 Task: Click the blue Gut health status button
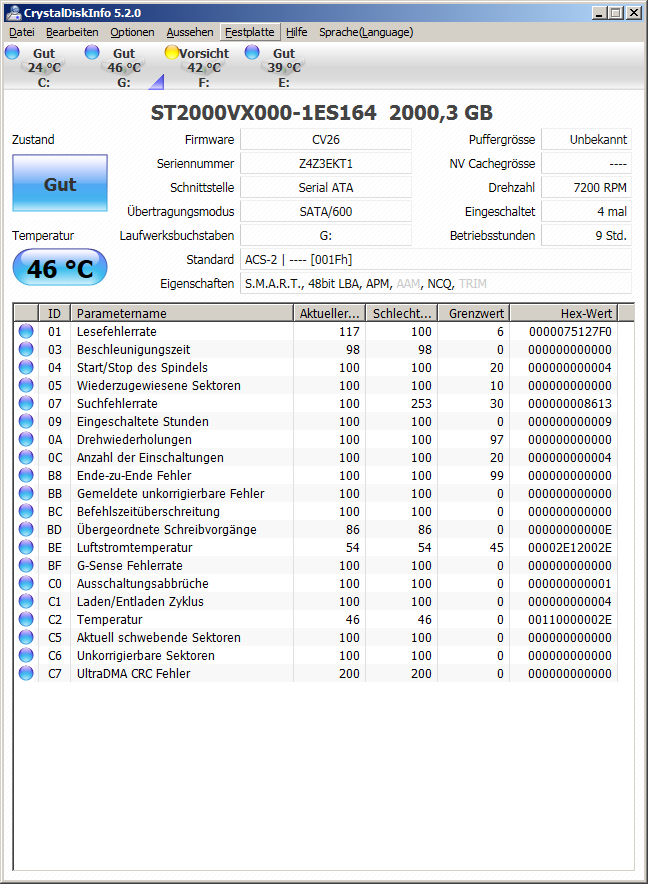60,184
